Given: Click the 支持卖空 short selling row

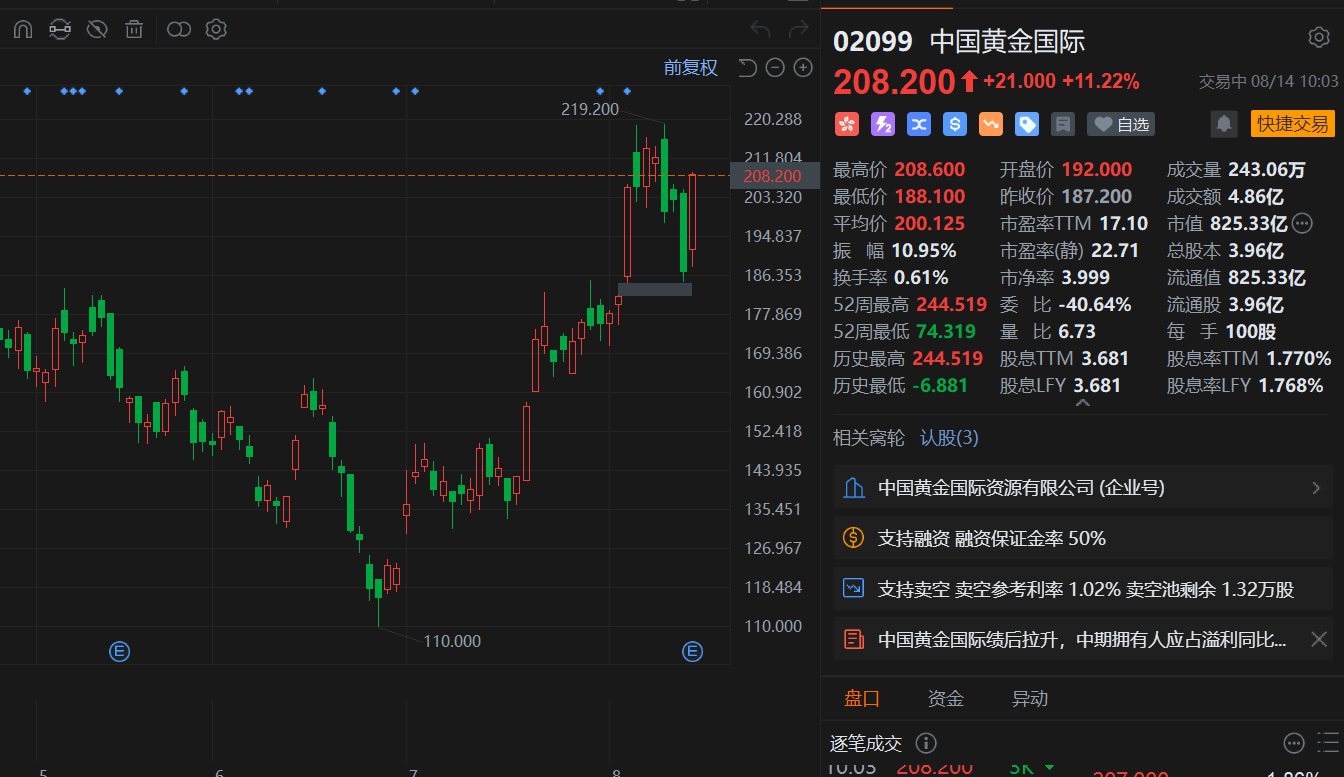Looking at the screenshot, I should tap(1082, 589).
